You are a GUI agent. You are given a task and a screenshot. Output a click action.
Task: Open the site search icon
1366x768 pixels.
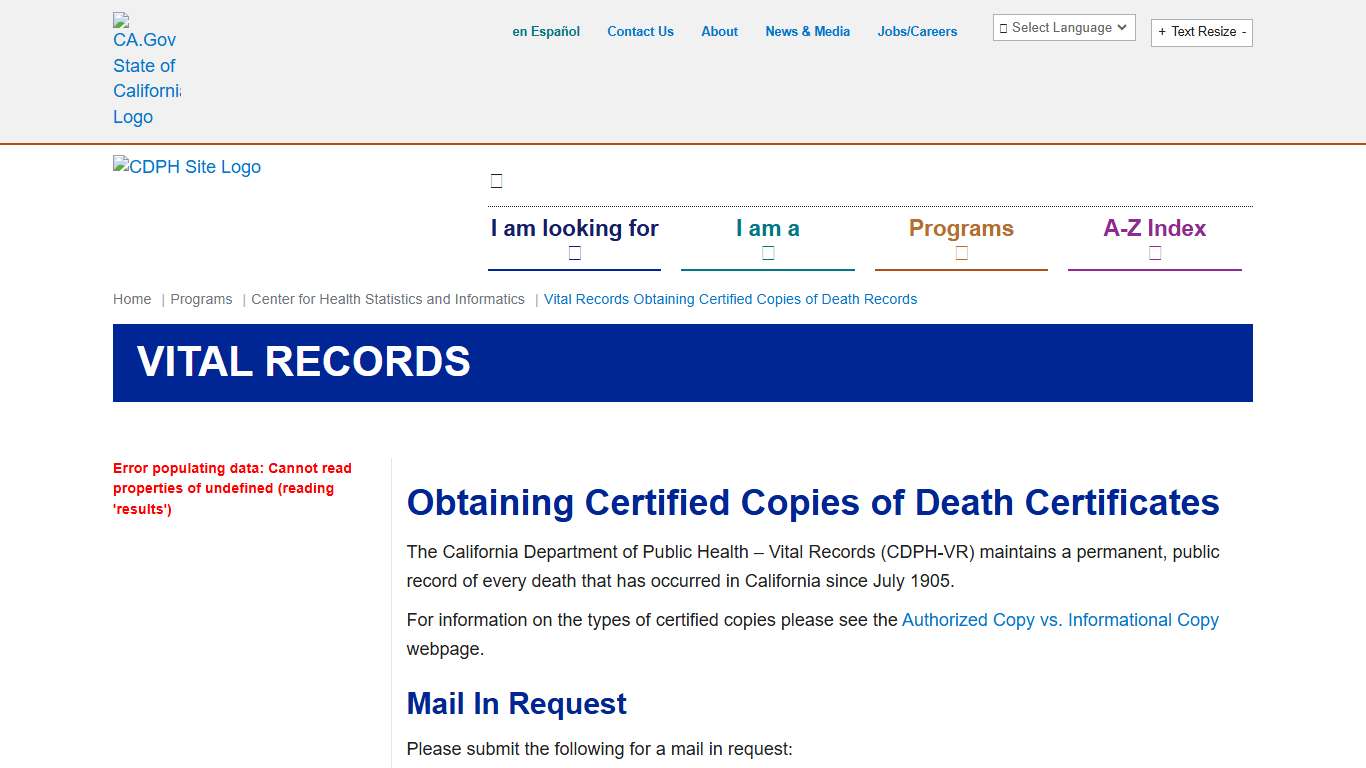click(x=496, y=180)
